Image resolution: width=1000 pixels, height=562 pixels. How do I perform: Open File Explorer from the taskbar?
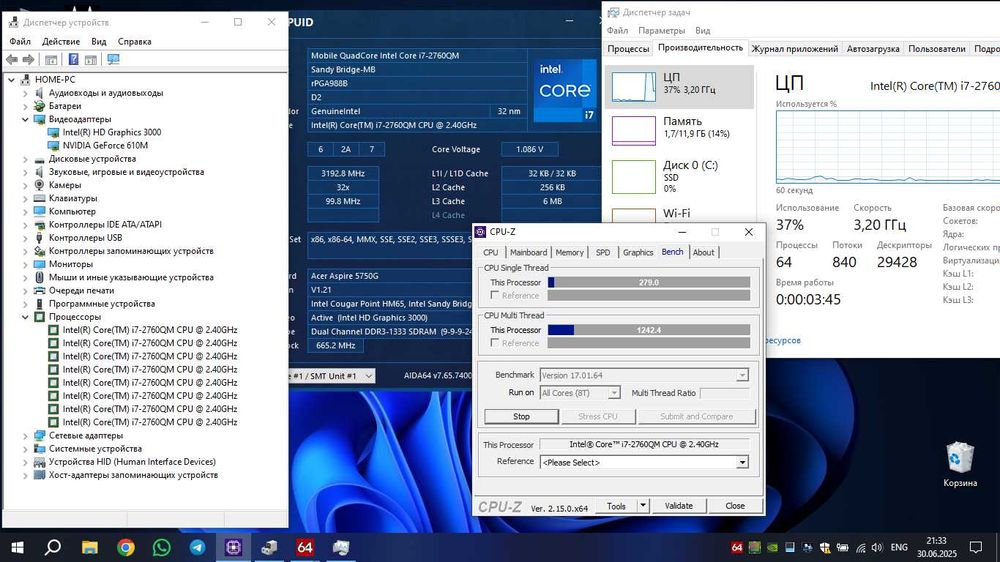pos(90,547)
